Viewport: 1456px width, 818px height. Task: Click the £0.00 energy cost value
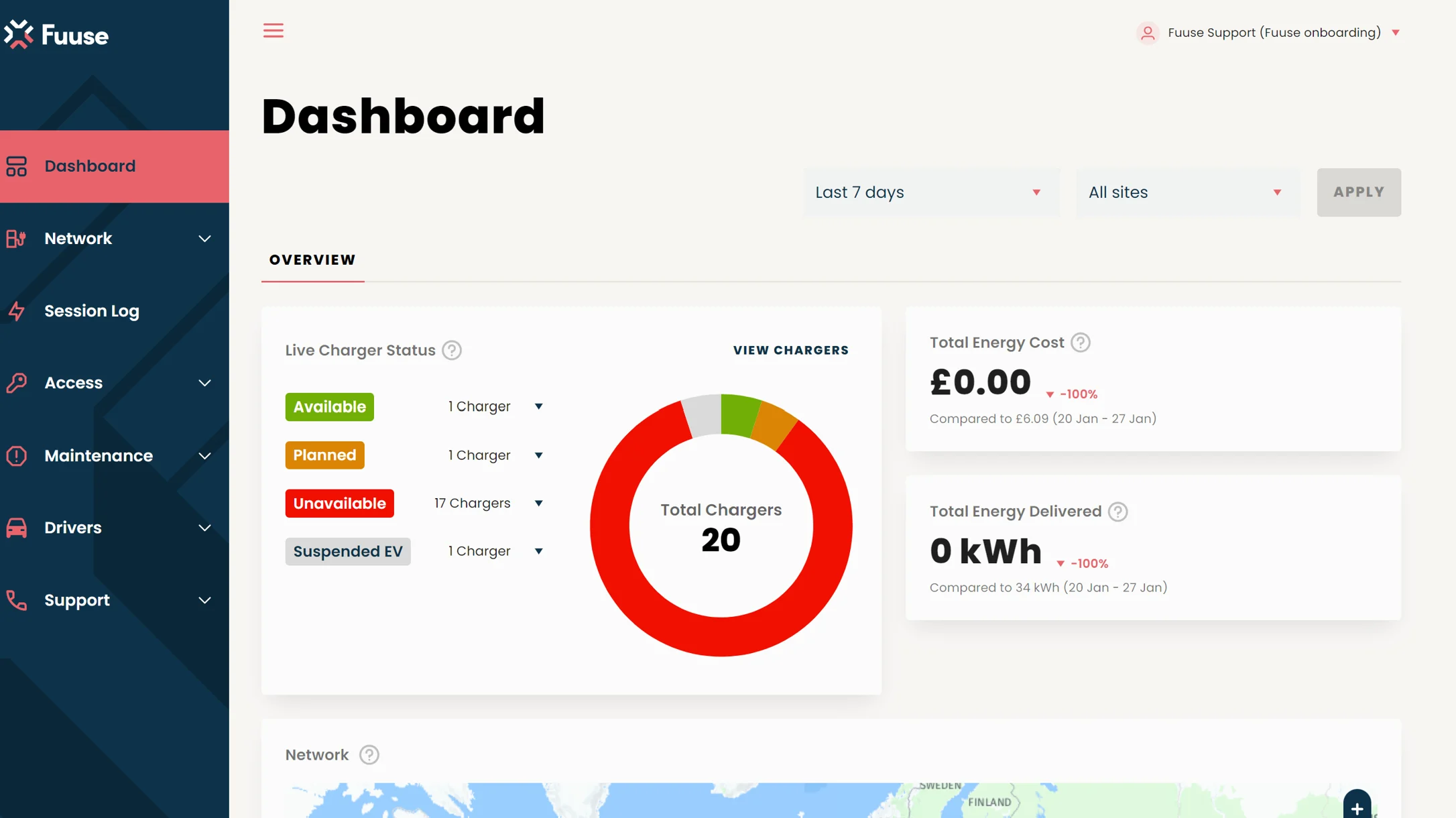click(980, 383)
